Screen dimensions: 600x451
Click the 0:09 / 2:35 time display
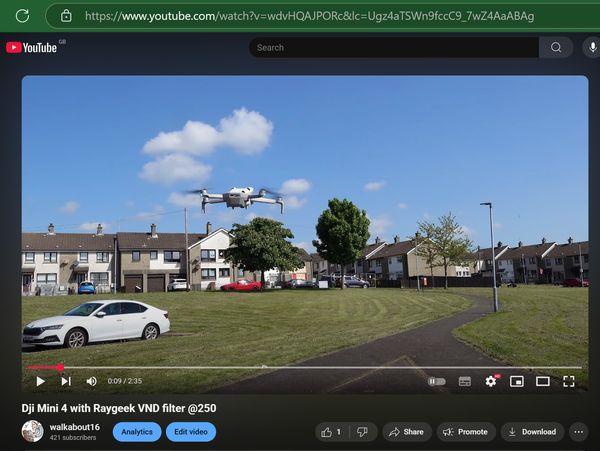[x=125, y=381]
